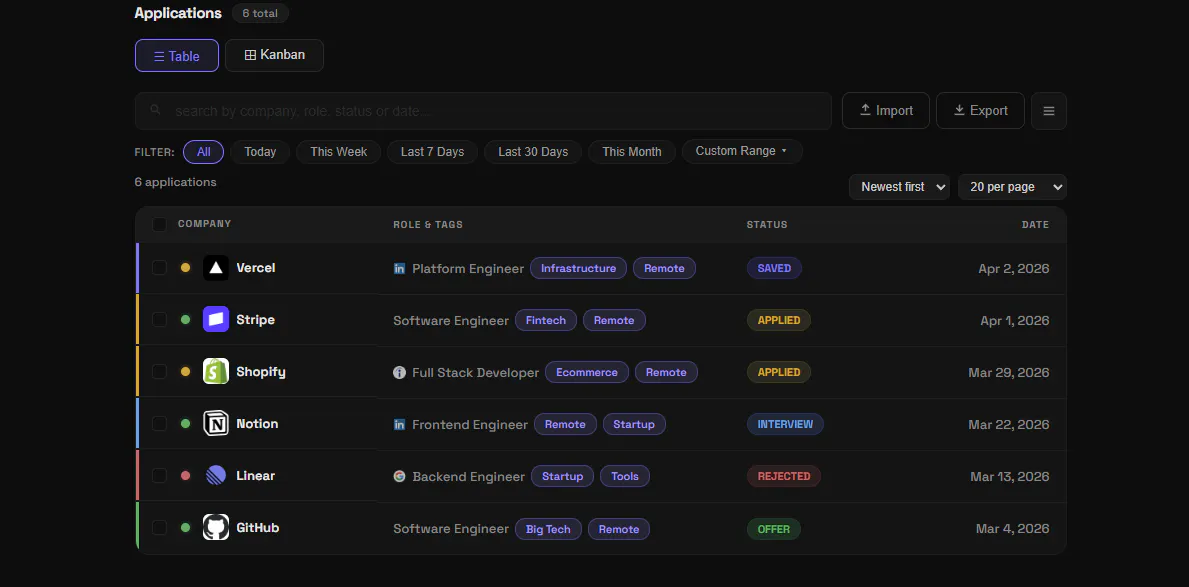This screenshot has height=587, width=1189.
Task: Click the yellow status dot for Vercel
Action: [185, 268]
